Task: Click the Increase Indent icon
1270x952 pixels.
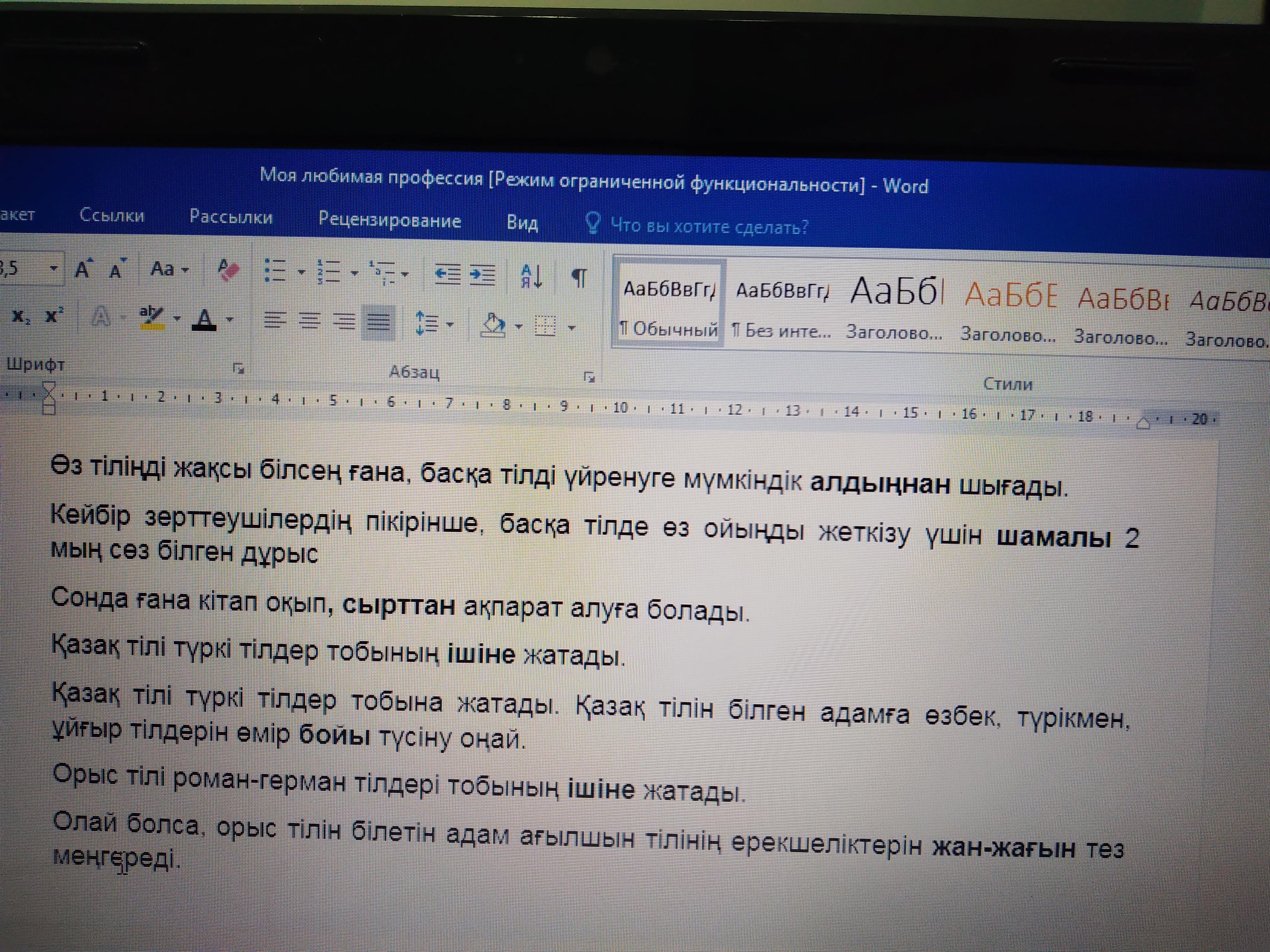Action: tap(482, 274)
